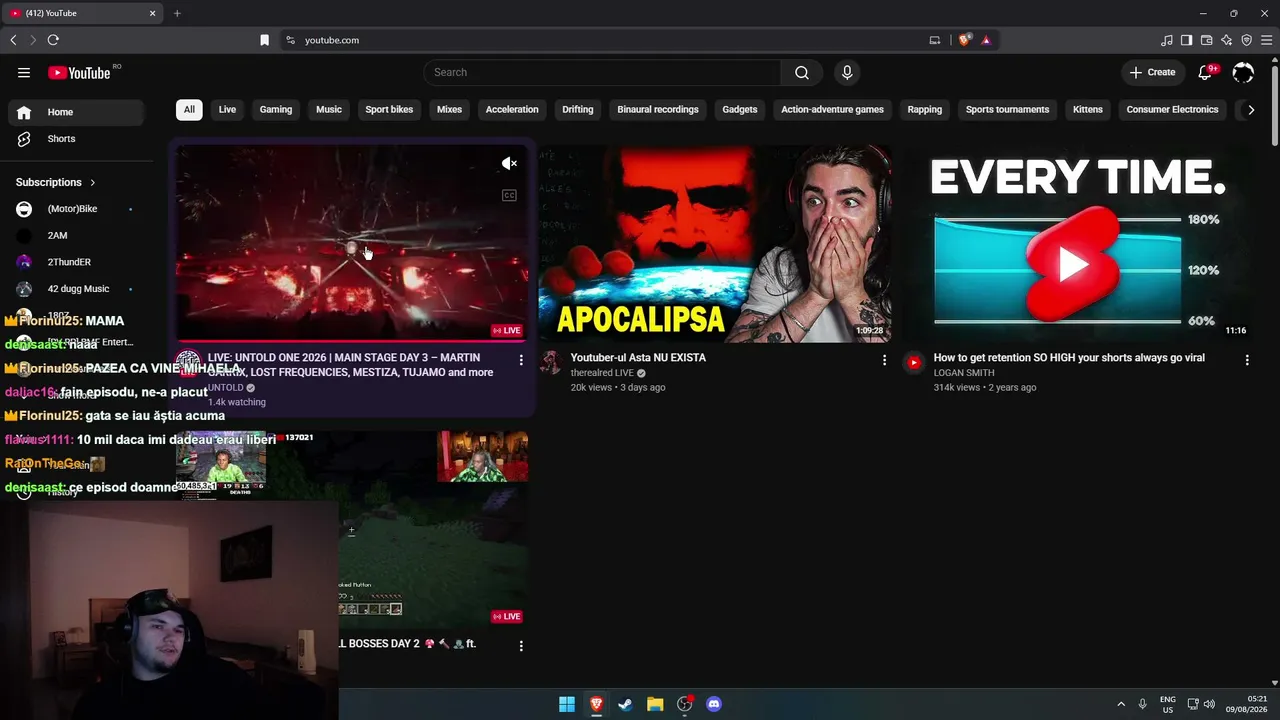Toggle captions on the UNTOLD preview

click(509, 195)
